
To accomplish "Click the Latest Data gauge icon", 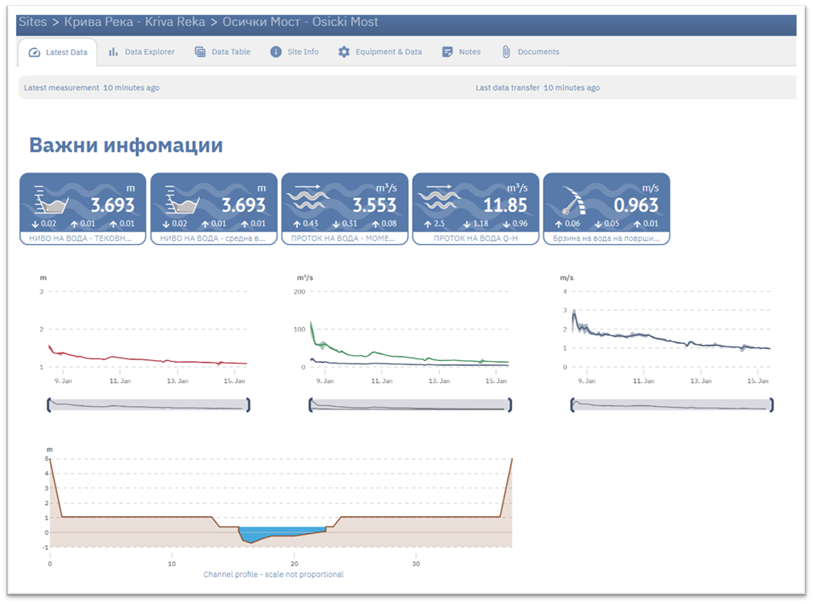I will pos(35,52).
